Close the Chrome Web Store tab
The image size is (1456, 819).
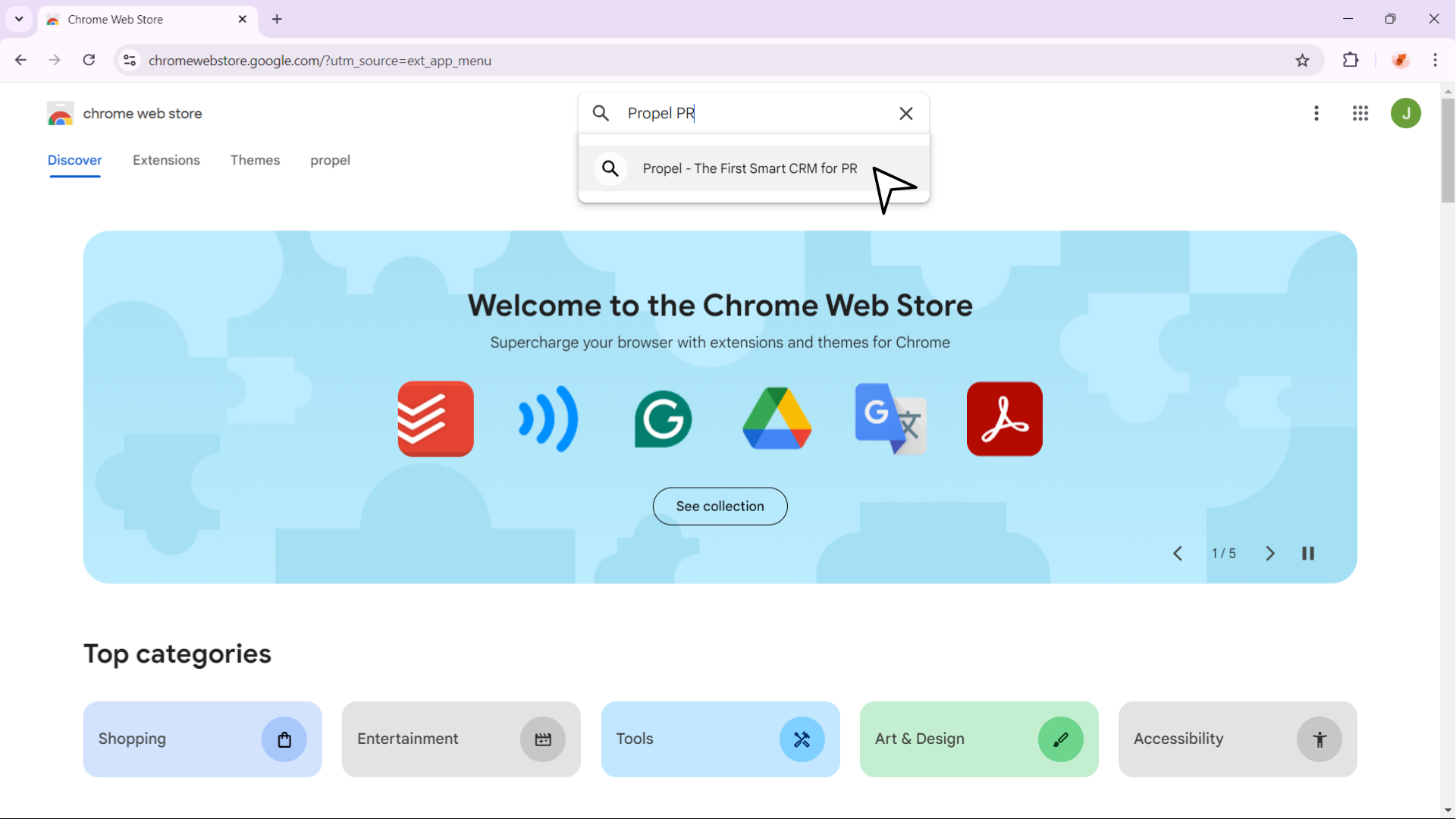243,19
